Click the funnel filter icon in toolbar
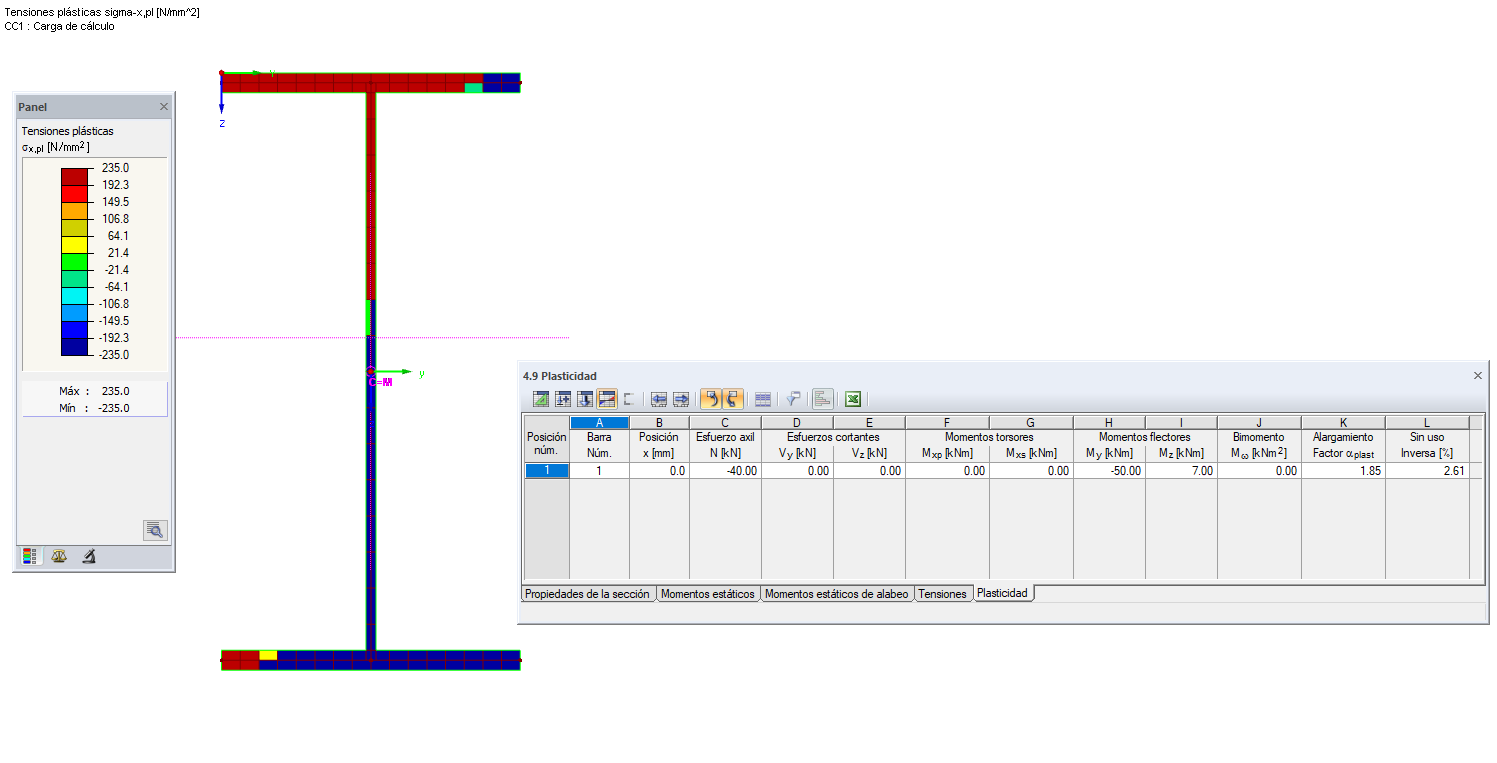1497x763 pixels. [793, 399]
